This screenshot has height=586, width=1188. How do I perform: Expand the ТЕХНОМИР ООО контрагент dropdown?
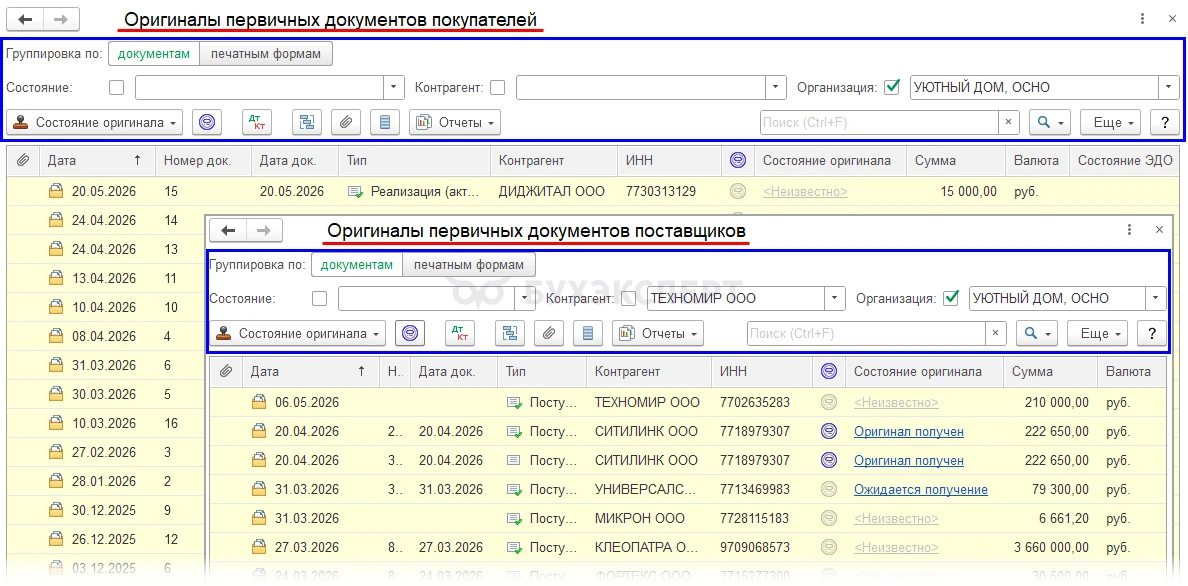pos(835,298)
